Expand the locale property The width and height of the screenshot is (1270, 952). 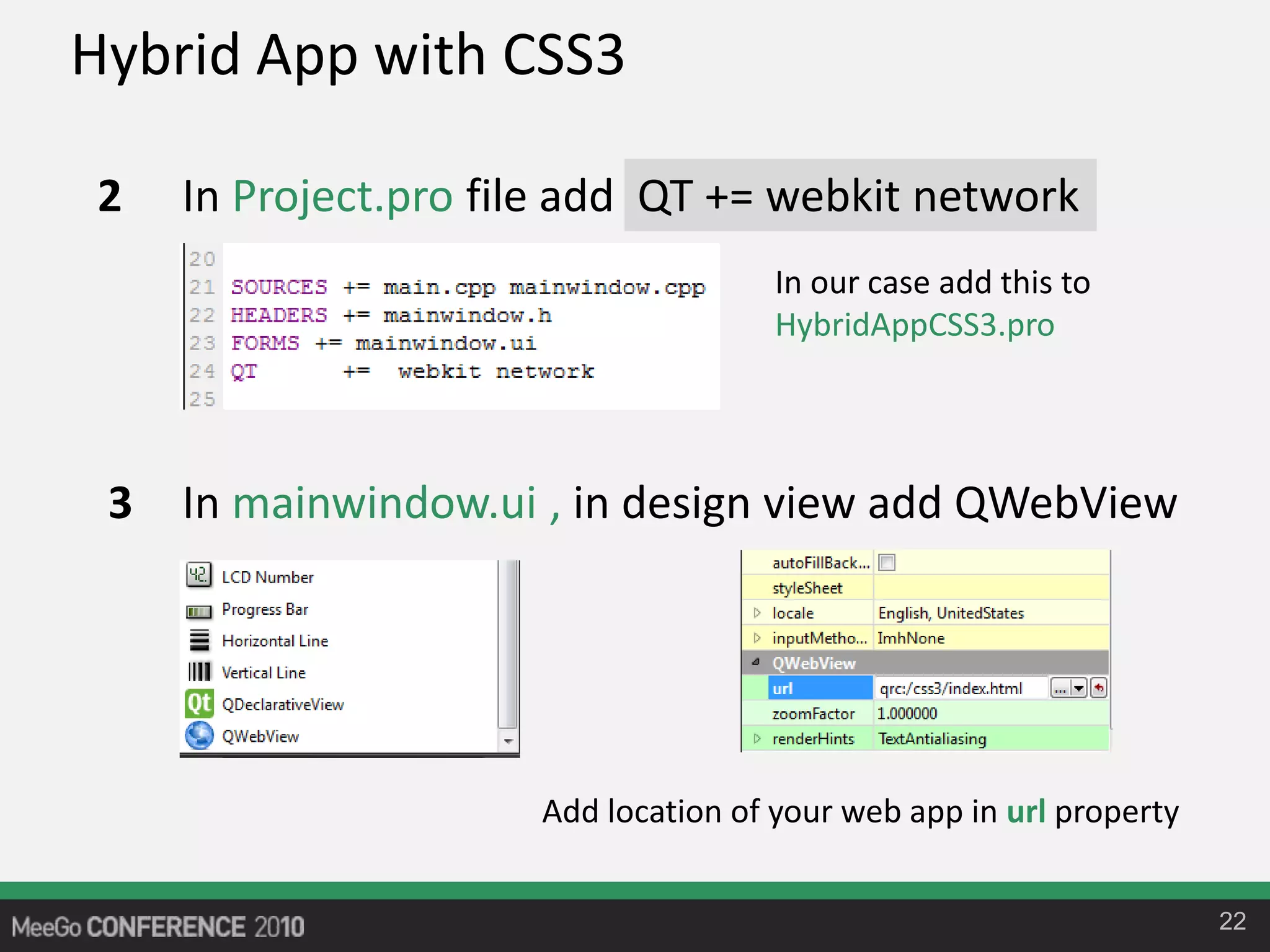(757, 613)
